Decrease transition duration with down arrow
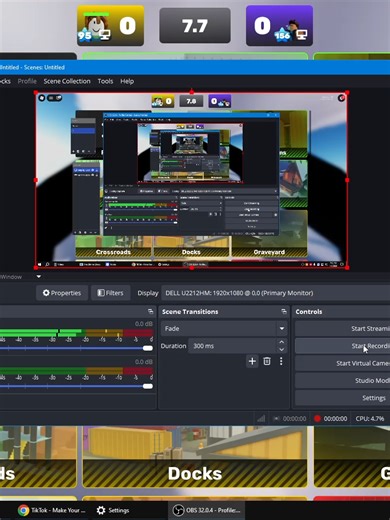This screenshot has height=520, width=390. click(x=282, y=350)
